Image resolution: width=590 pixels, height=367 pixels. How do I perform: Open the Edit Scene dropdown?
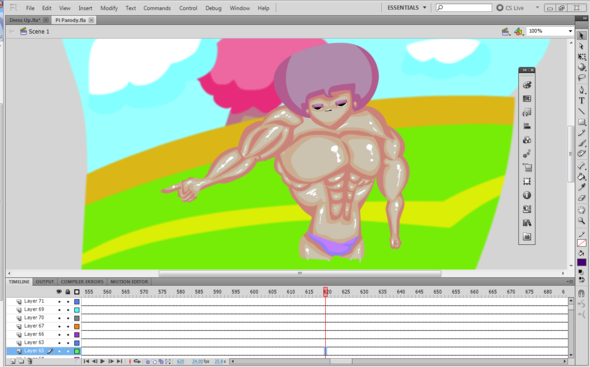click(506, 32)
